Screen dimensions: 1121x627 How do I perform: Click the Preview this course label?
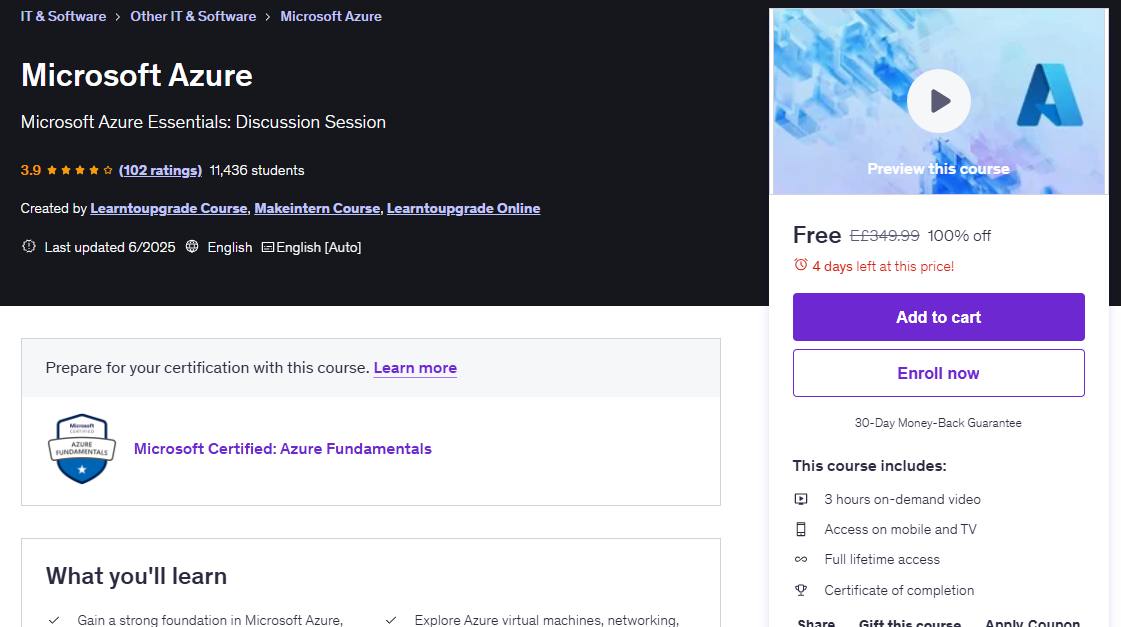point(938,169)
